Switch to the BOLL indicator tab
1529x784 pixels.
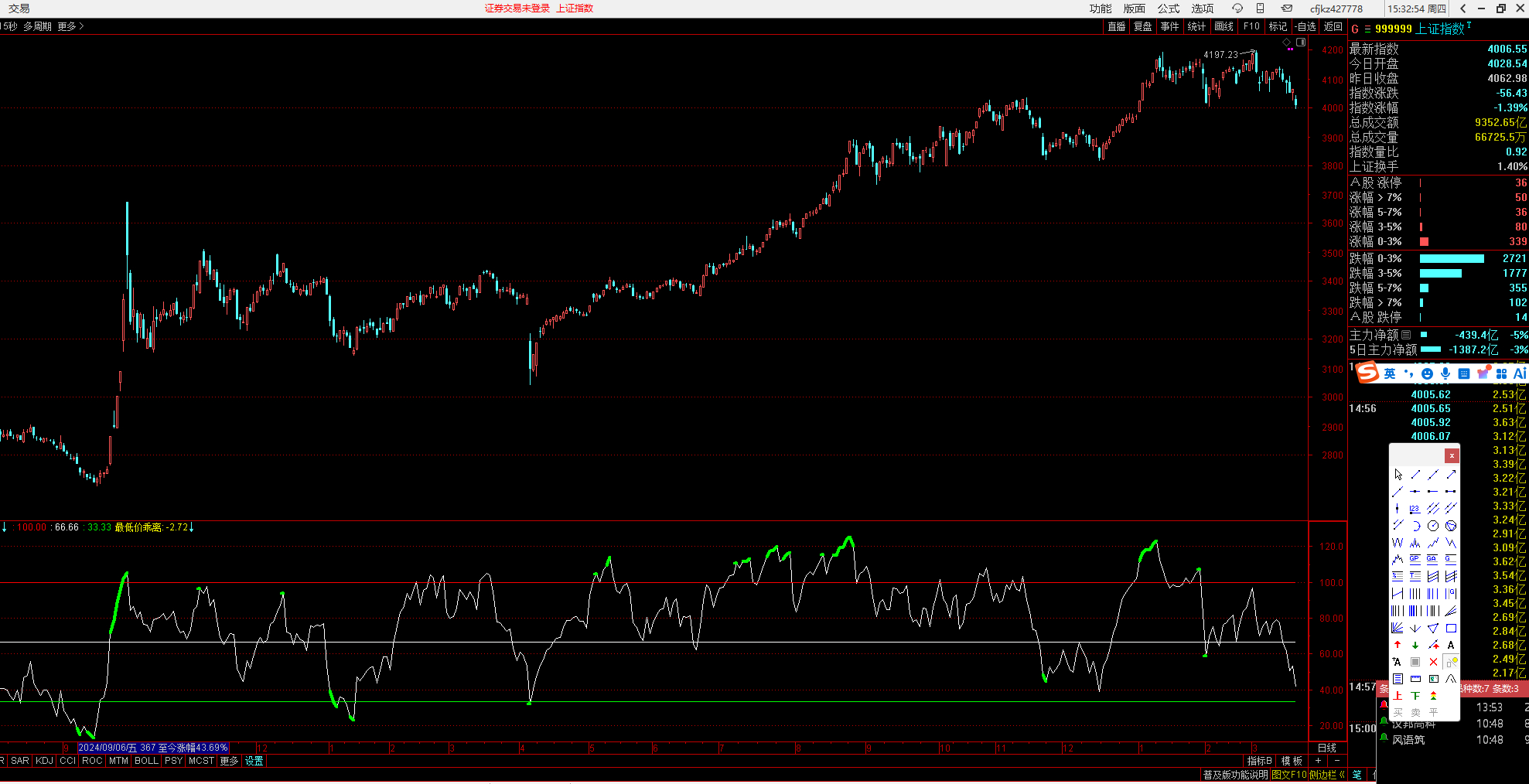tap(146, 761)
